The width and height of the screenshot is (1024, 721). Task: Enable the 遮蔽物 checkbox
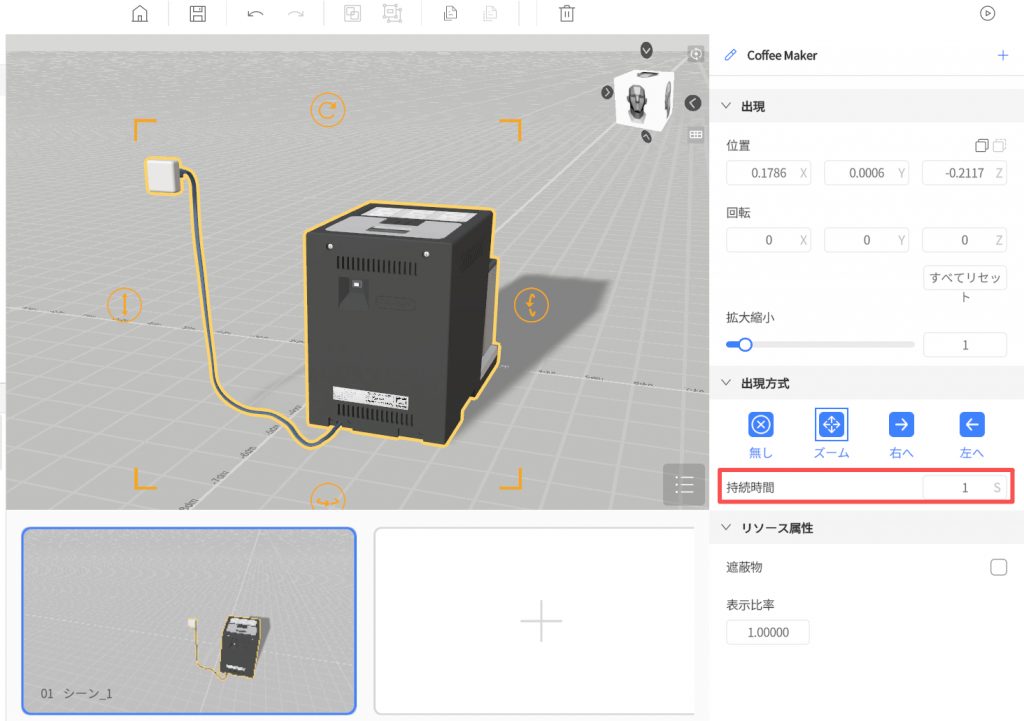(x=997, y=567)
